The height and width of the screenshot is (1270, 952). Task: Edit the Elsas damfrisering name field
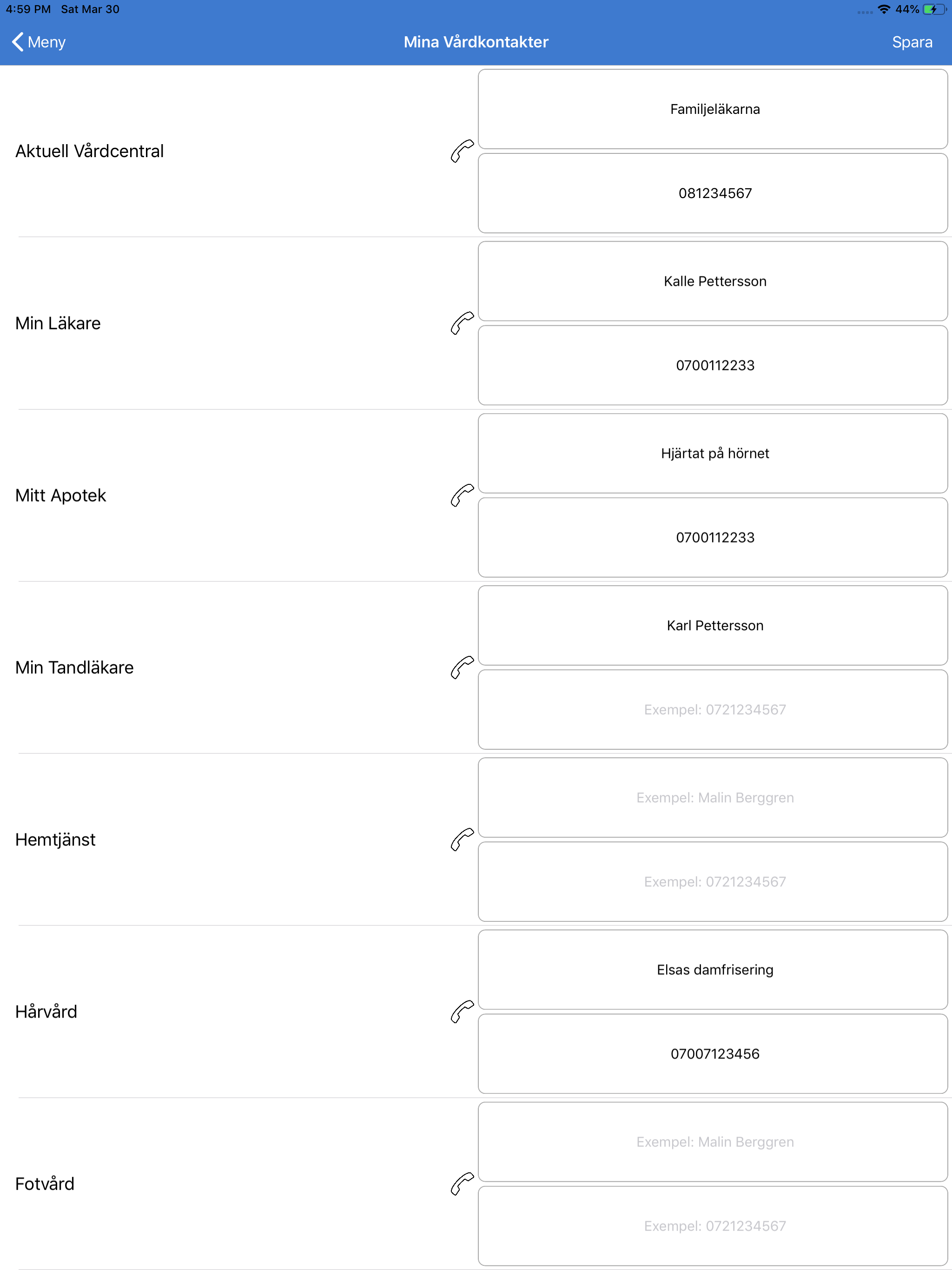(x=713, y=970)
